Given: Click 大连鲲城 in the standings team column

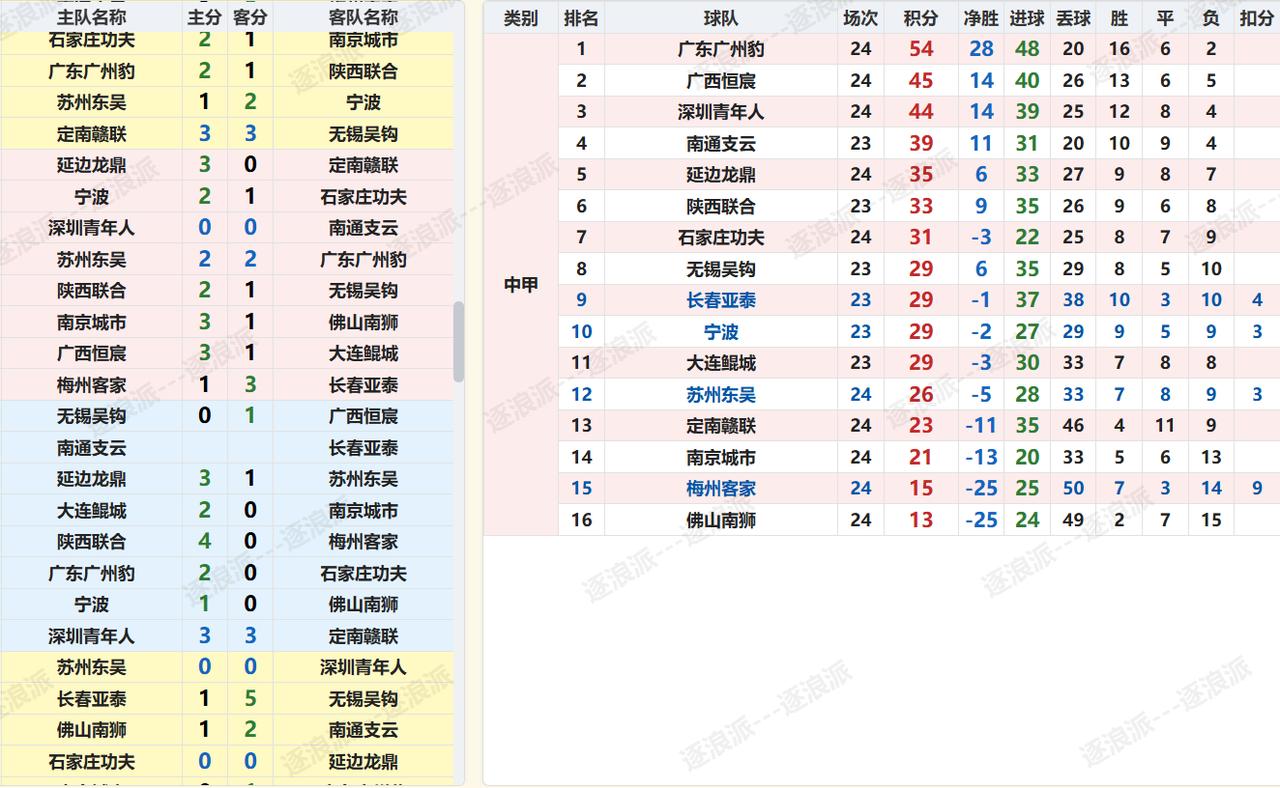Looking at the screenshot, I should pyautogui.click(x=721, y=363).
